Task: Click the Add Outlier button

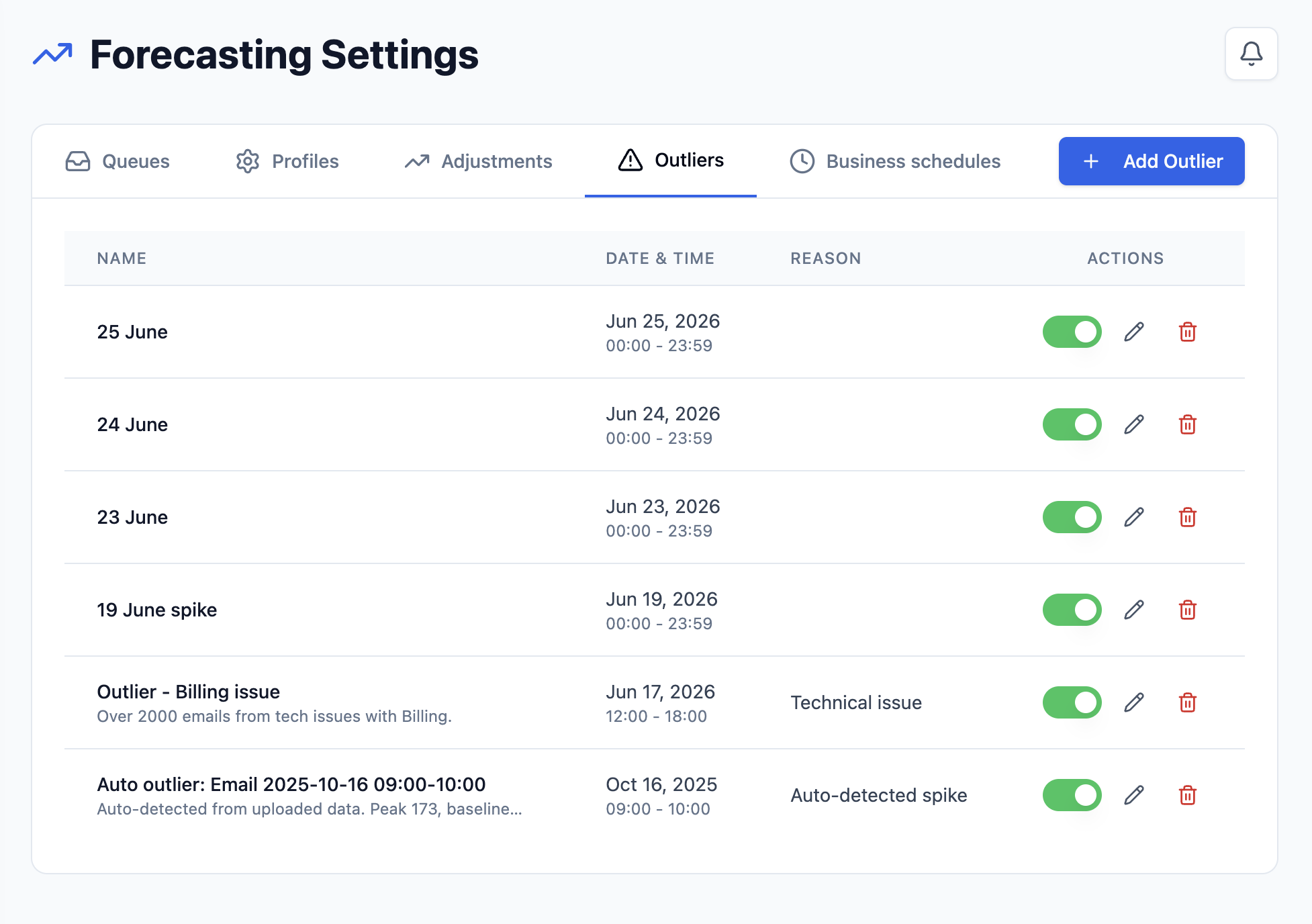Action: coord(1152,161)
